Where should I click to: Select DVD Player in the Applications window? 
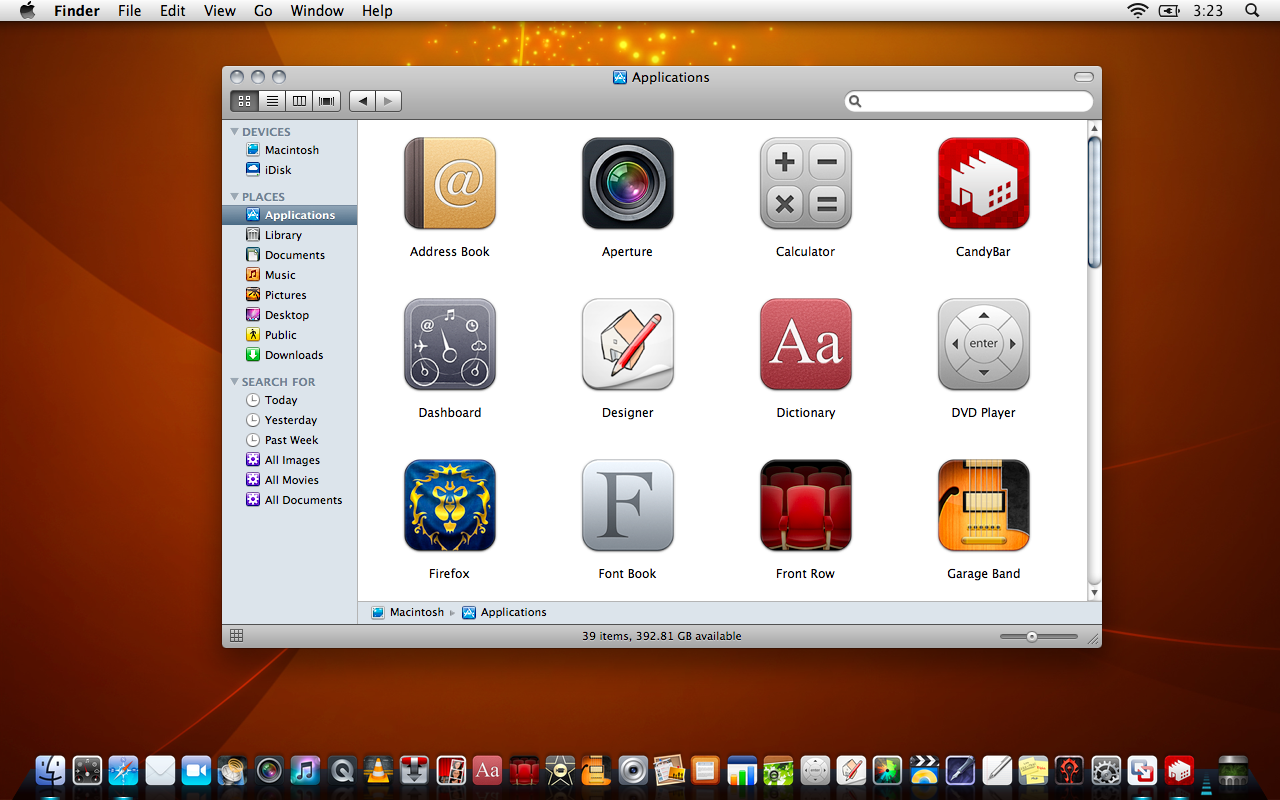(984, 345)
